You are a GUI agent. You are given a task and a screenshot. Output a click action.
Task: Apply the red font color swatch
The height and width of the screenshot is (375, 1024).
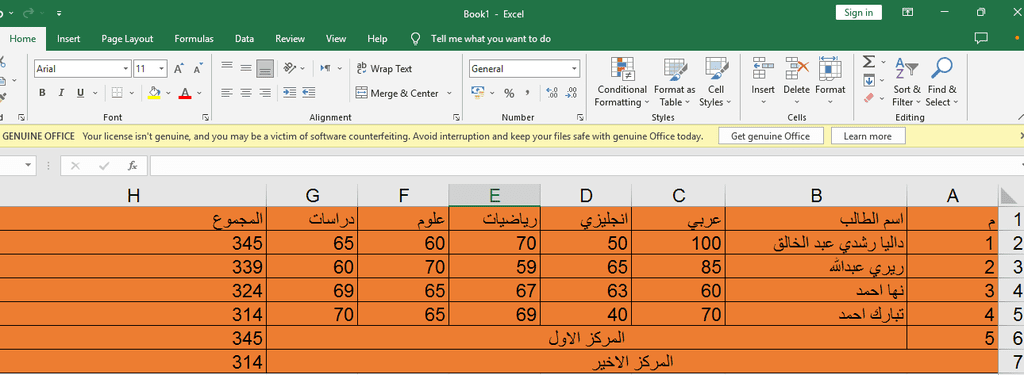[185, 93]
